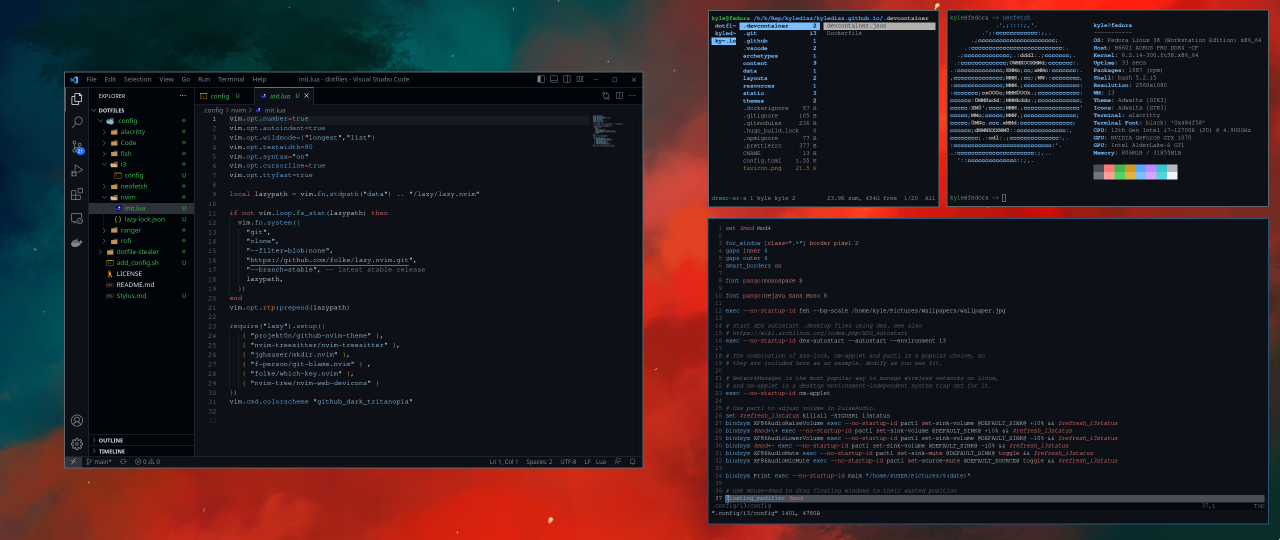Click the UTF-8 encoding selector
1280x540 pixels.
[x=568, y=461]
